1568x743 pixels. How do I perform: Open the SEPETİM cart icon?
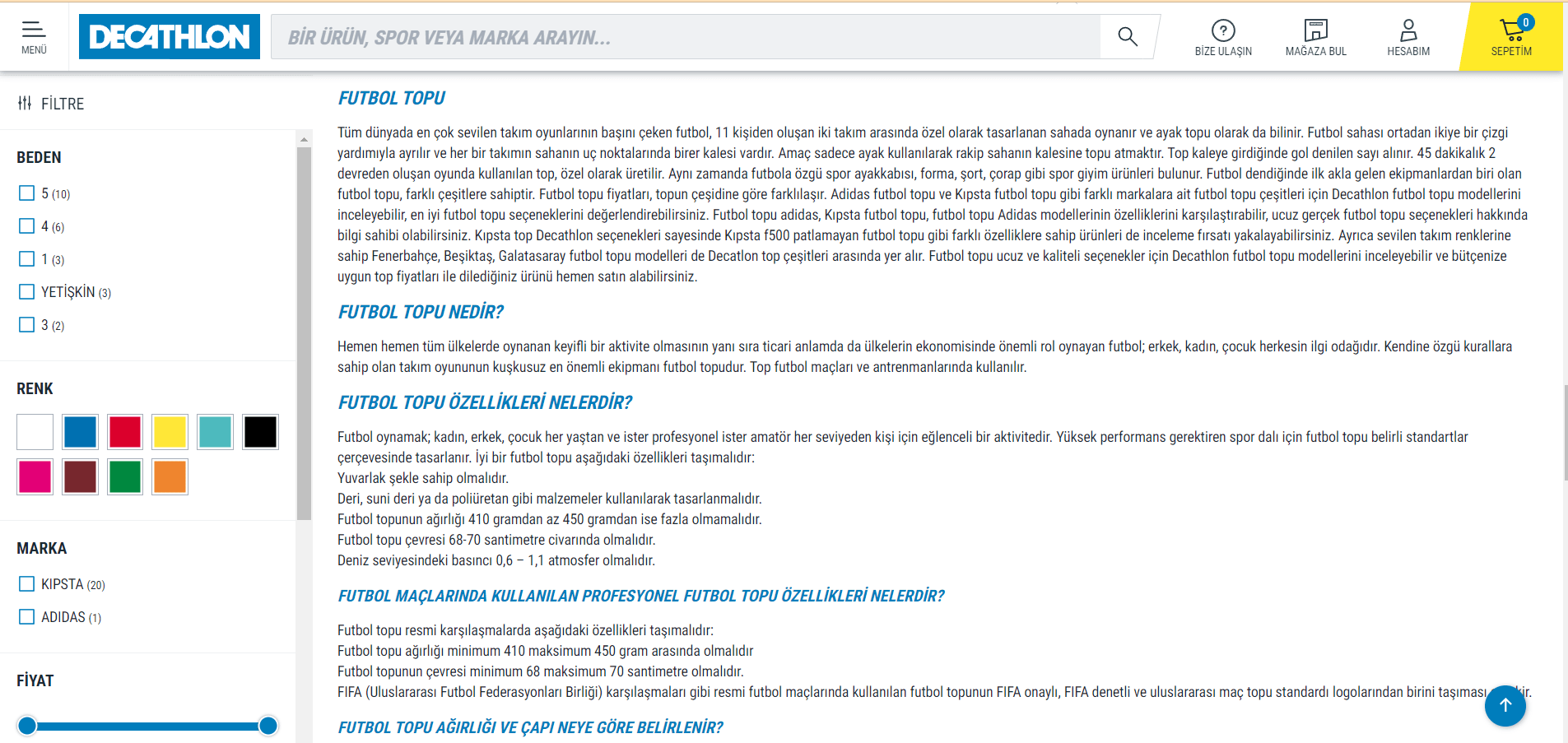tap(1513, 29)
